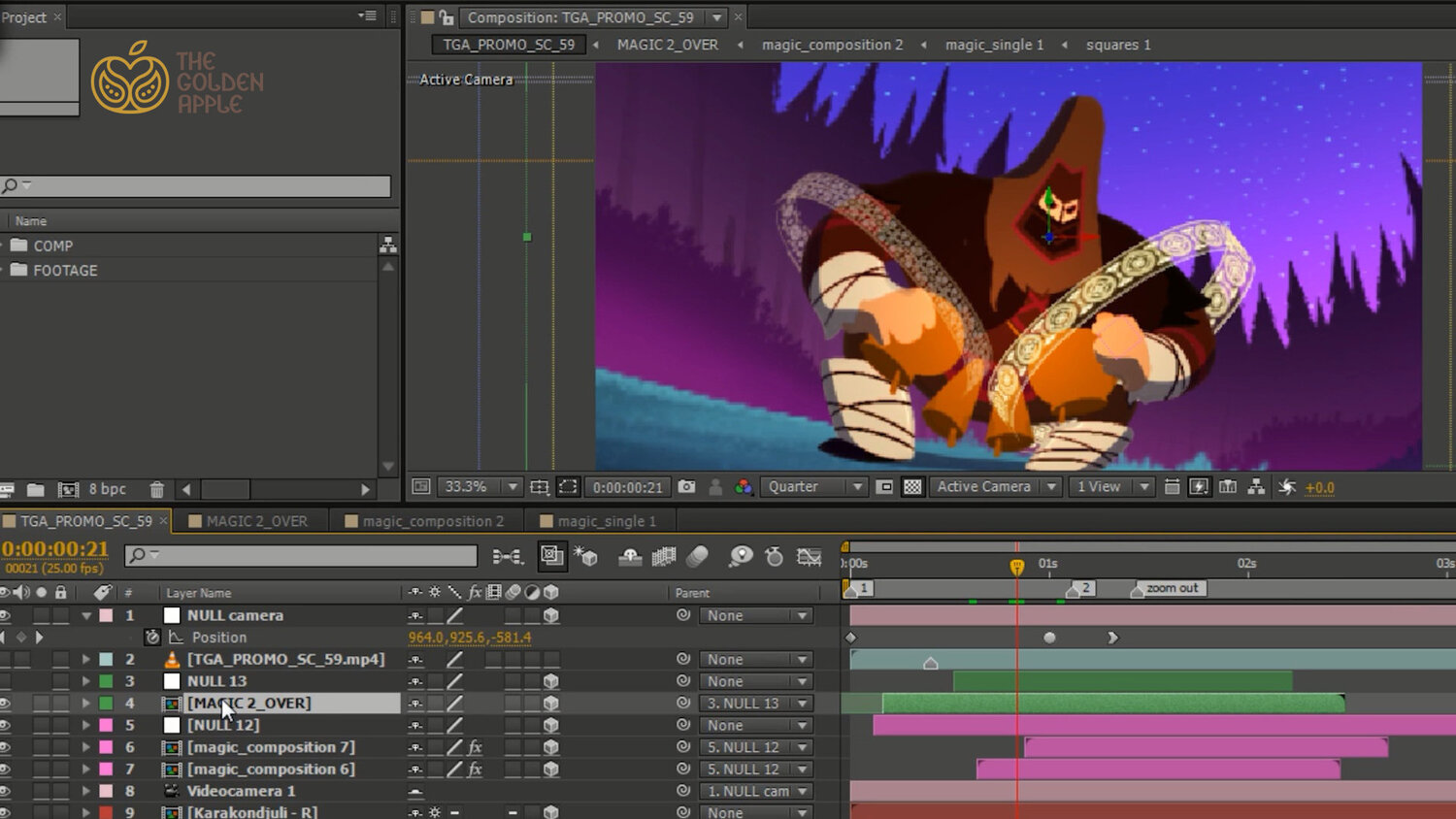Image resolution: width=1456 pixels, height=819 pixels.
Task: Create a new composition icon in Project panel
Action: pyautogui.click(x=68, y=490)
